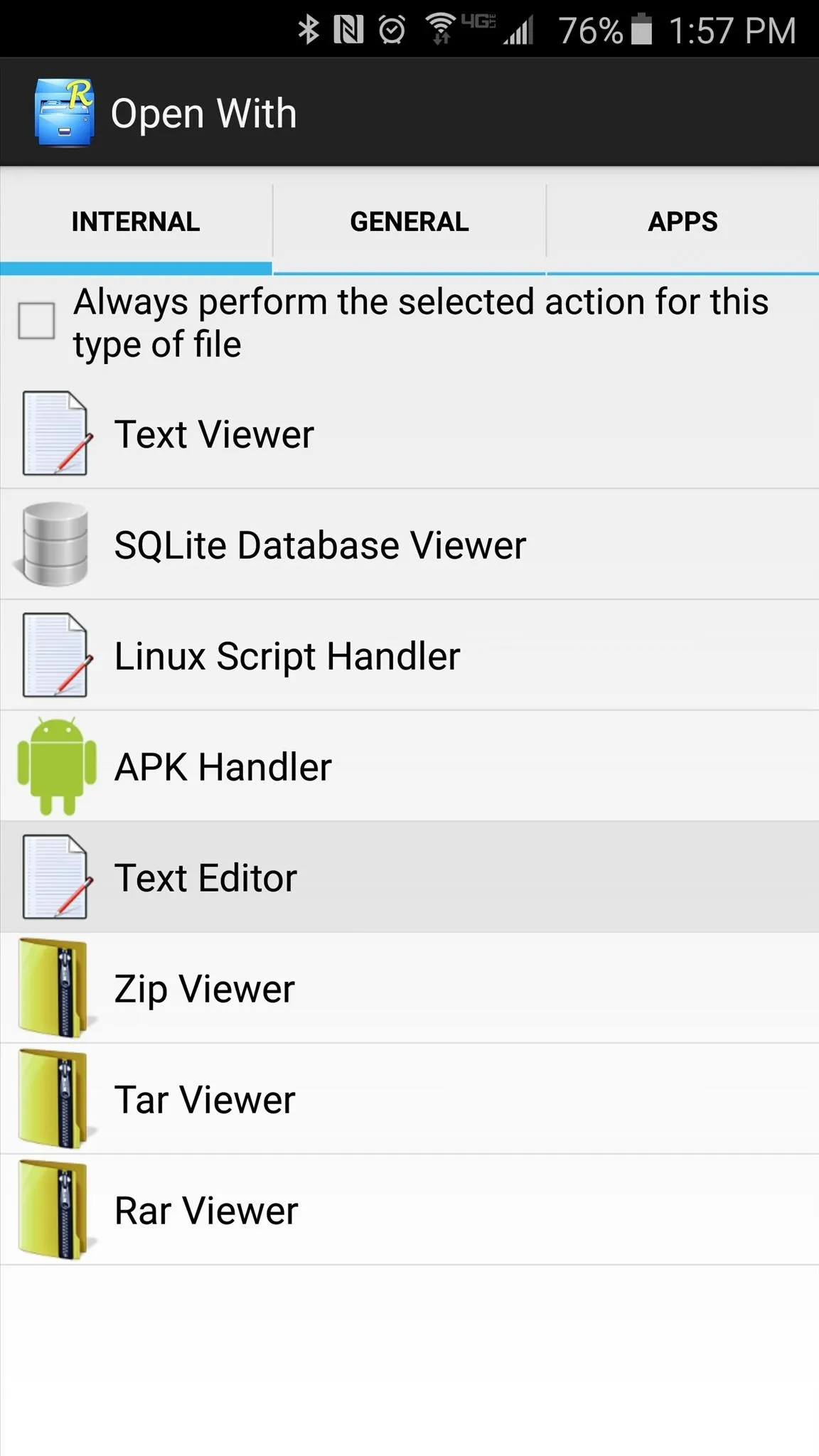Open file with Text Editor
This screenshot has height=1456, width=819.
click(409, 877)
